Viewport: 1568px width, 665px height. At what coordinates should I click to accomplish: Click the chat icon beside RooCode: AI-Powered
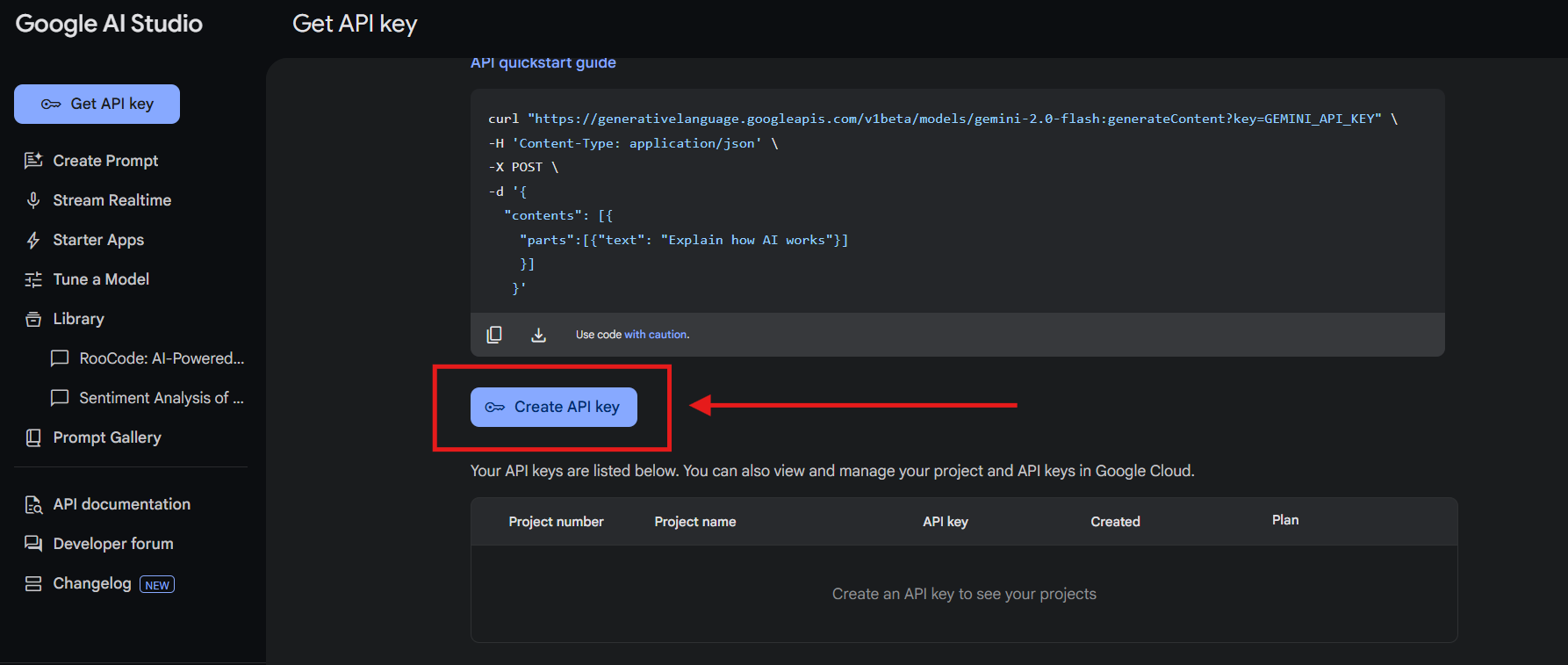click(x=60, y=358)
